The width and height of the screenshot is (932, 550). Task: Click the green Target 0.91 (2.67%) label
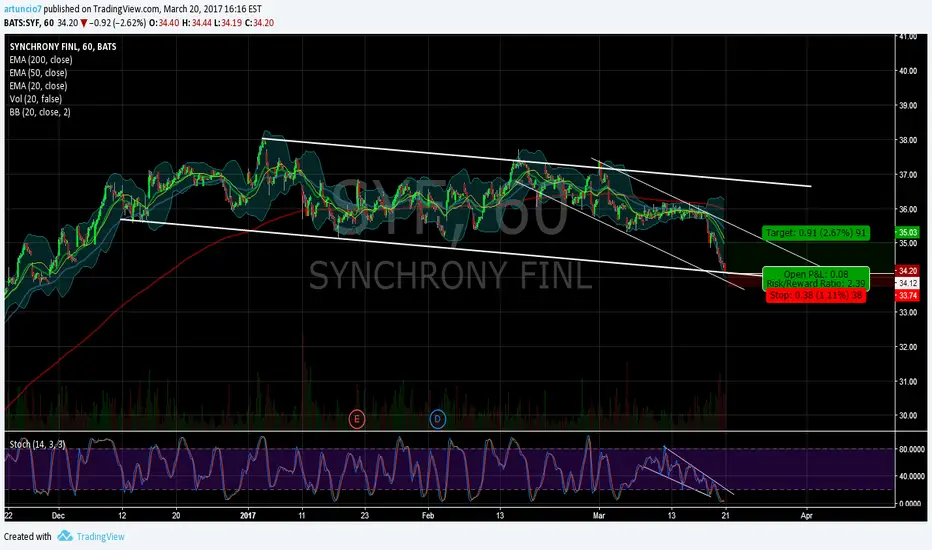point(816,232)
